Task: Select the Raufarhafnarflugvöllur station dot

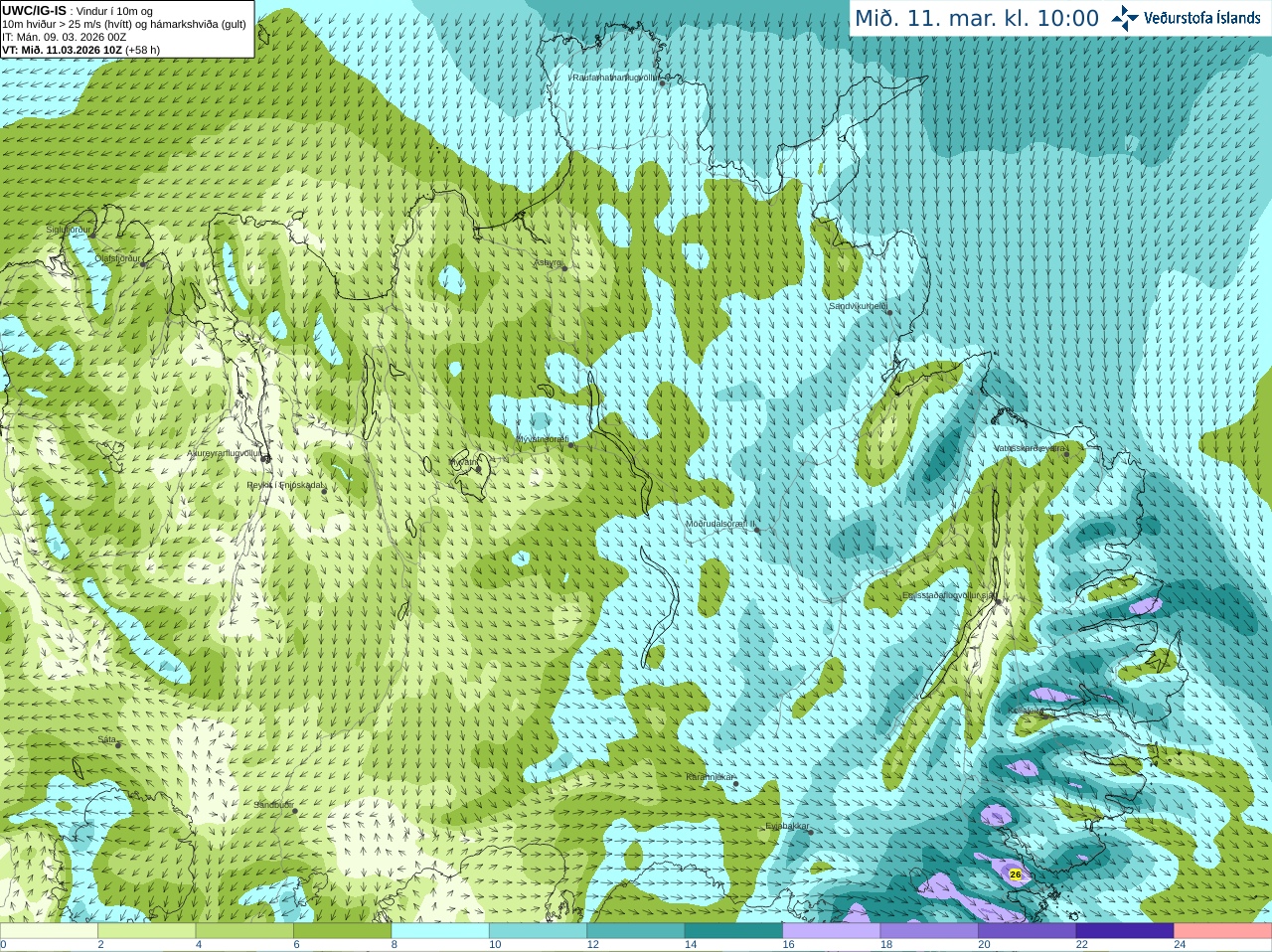Action: point(663,83)
